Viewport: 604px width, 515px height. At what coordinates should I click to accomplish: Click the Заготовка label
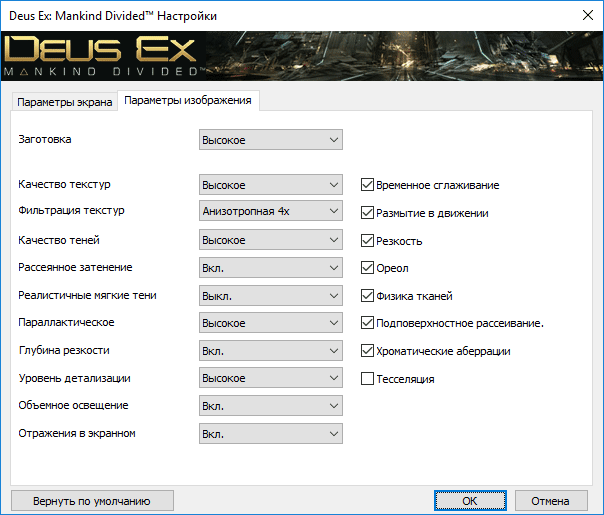(x=45, y=139)
